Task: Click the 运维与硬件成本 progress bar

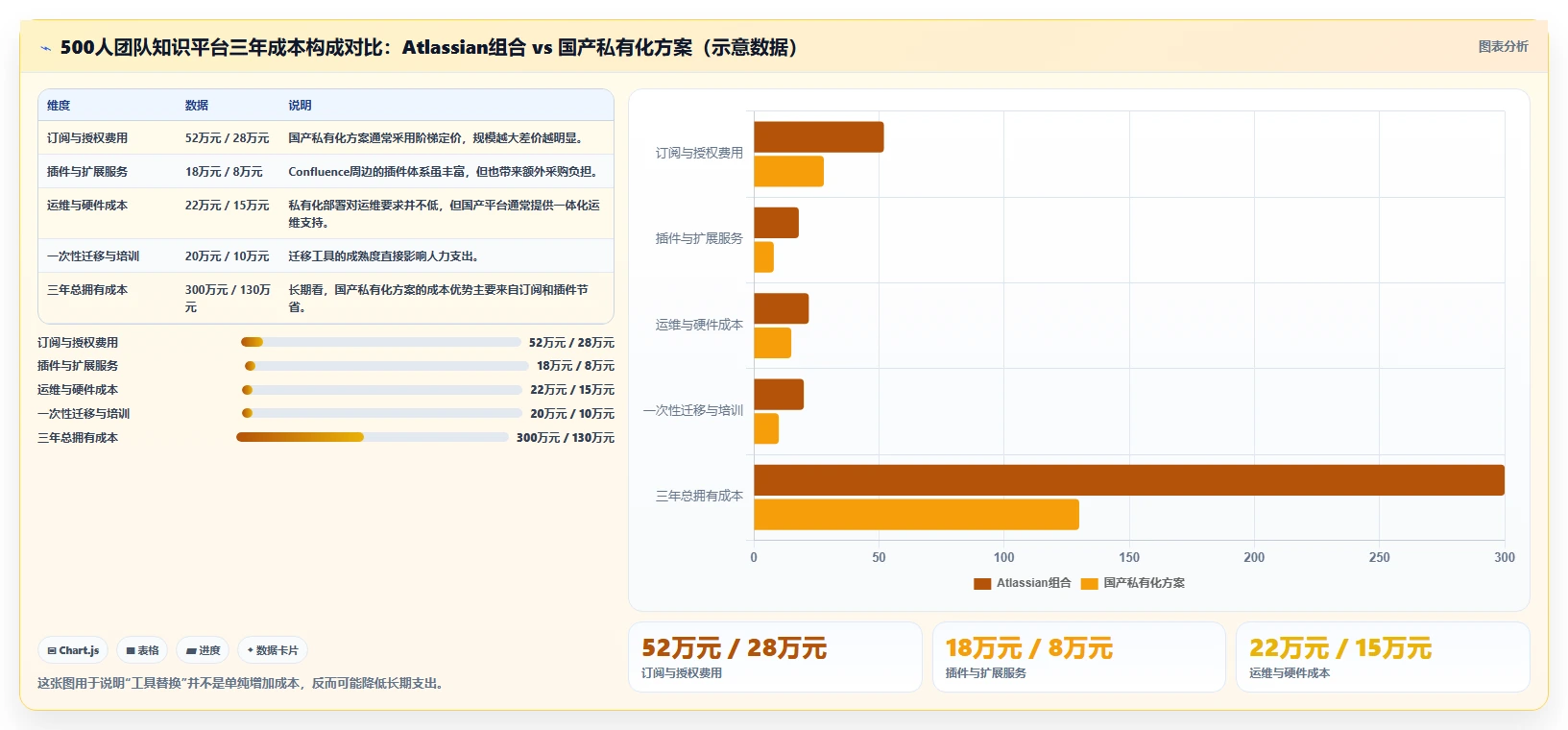Action: tap(382, 390)
